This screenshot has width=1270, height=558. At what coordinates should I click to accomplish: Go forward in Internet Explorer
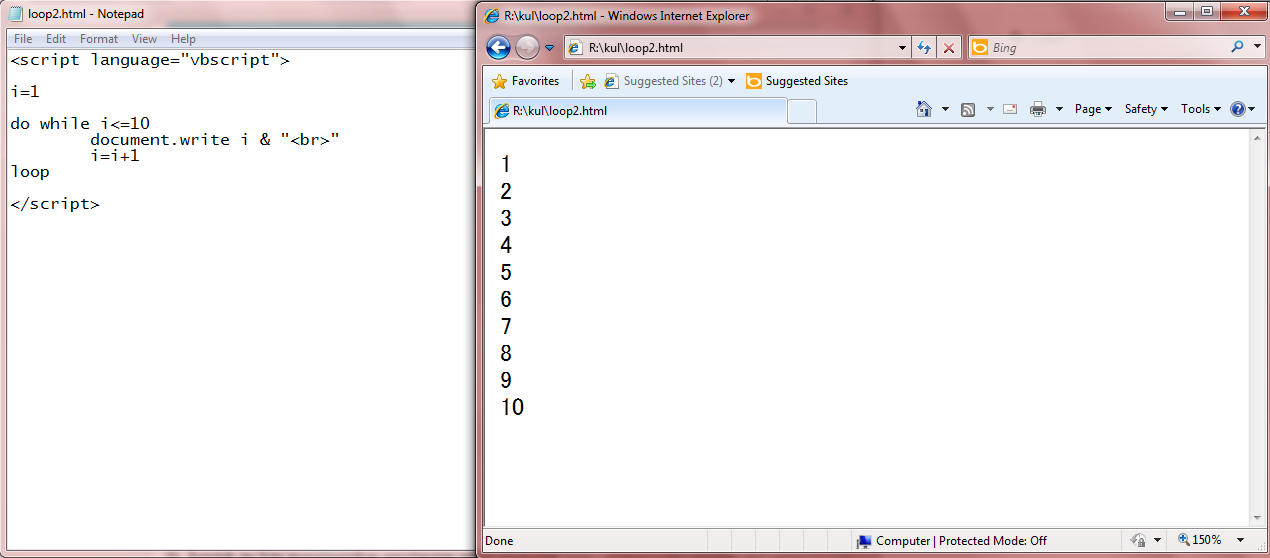[x=527, y=47]
